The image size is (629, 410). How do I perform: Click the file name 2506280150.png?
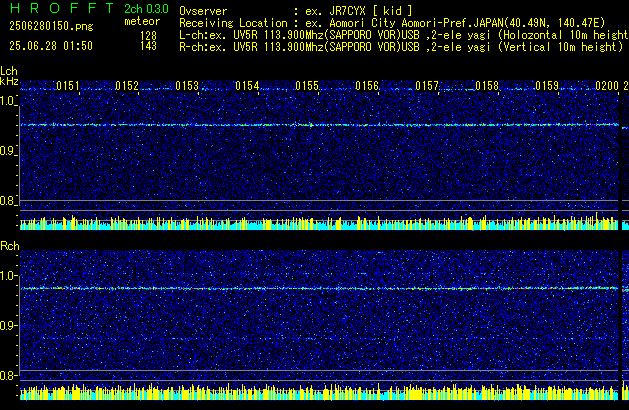point(51,26)
